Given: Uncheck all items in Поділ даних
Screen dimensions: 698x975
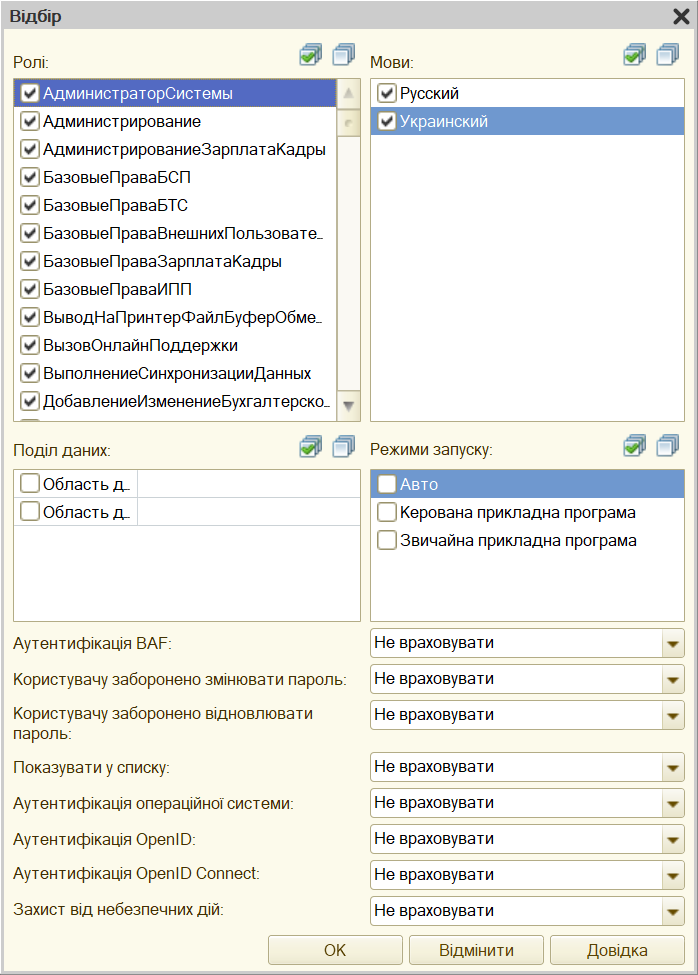Looking at the screenshot, I should click(x=344, y=446).
